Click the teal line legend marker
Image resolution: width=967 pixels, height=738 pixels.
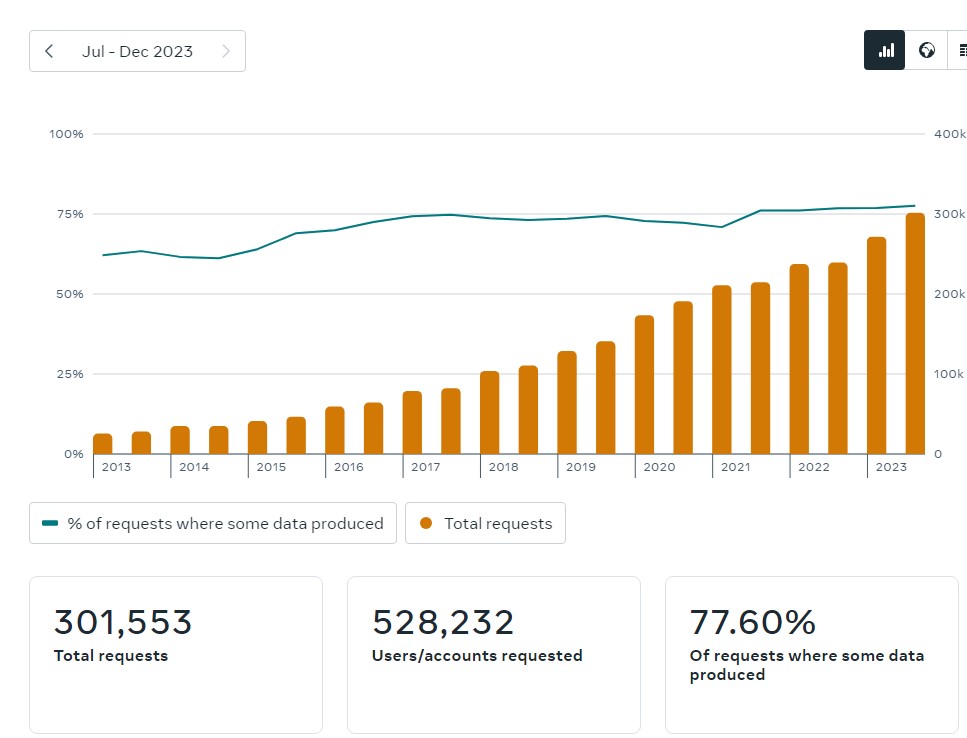click(50, 523)
